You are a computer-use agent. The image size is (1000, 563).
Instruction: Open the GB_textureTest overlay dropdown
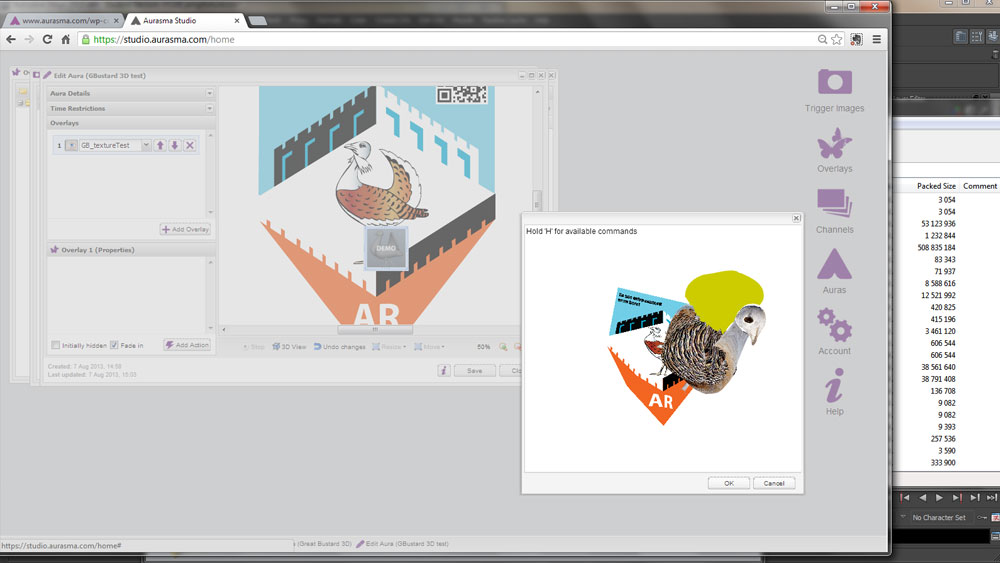[x=147, y=145]
